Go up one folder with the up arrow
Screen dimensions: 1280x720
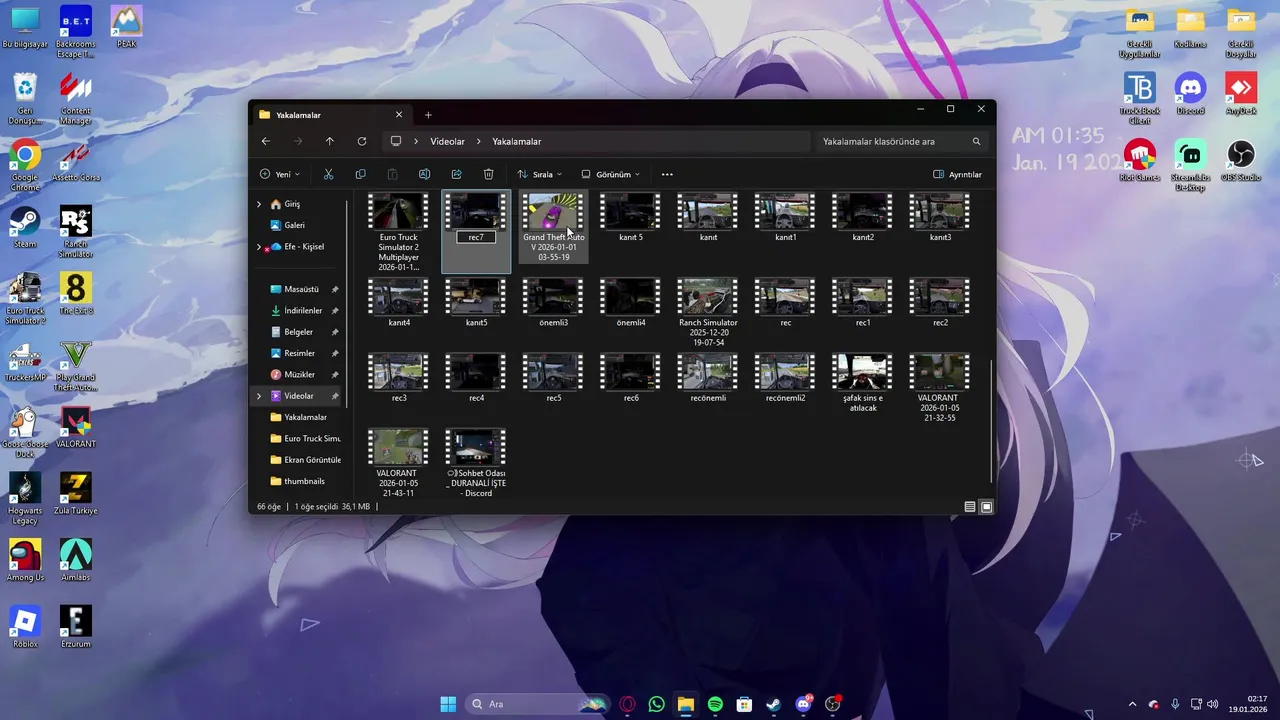329,141
